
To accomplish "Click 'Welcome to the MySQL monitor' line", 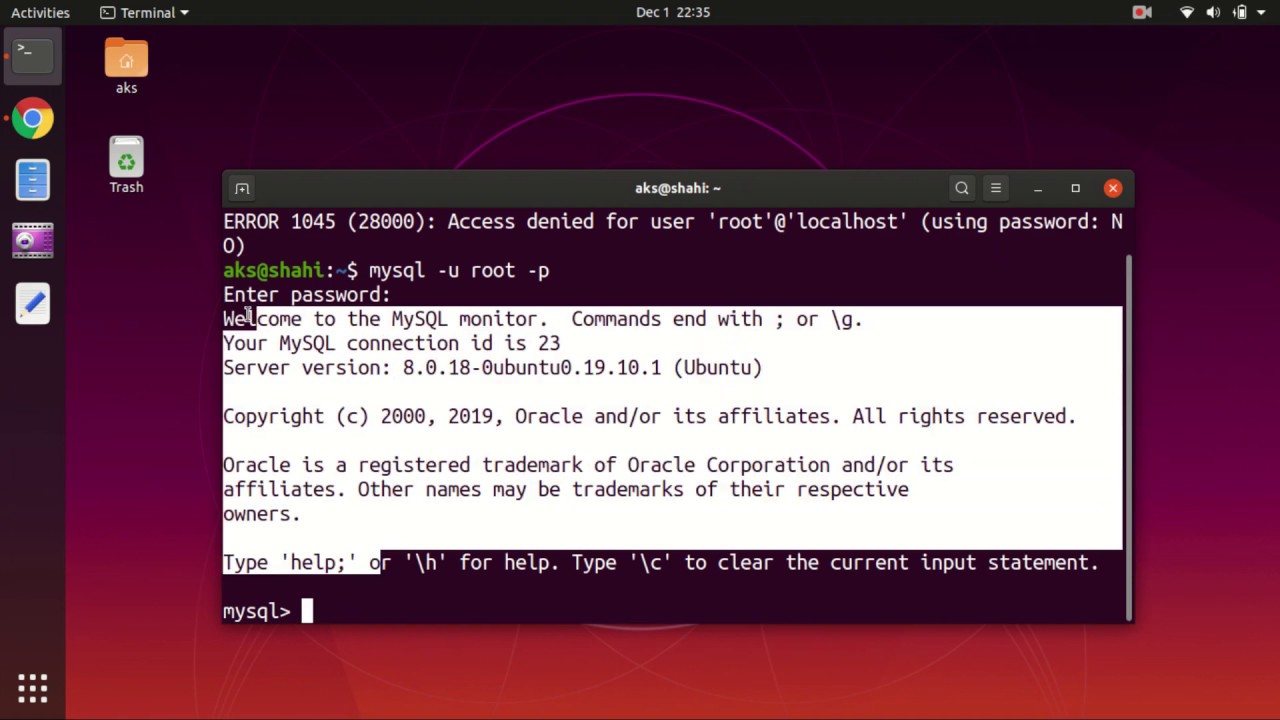I will (543, 319).
